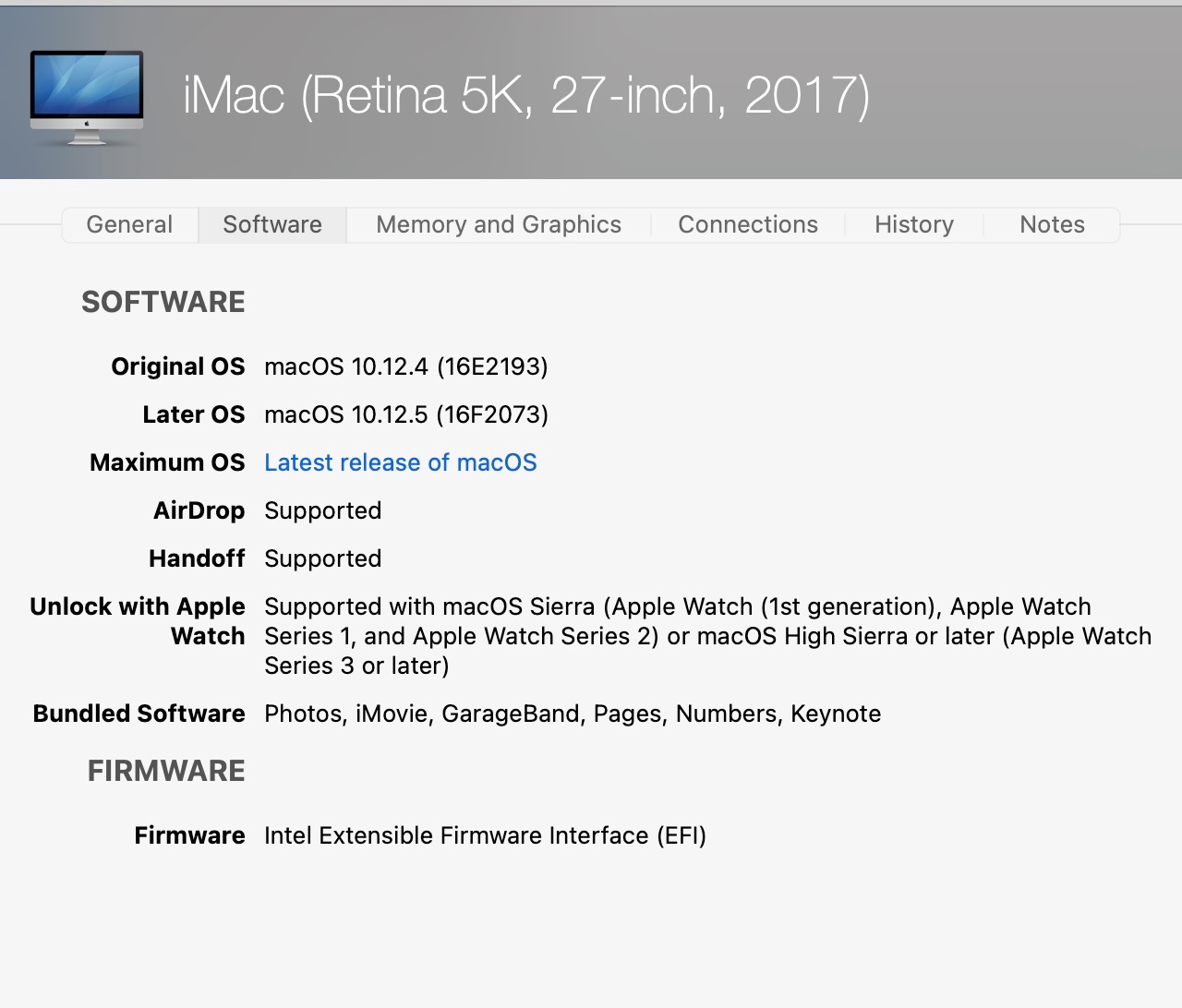Show the History tab

click(x=914, y=224)
